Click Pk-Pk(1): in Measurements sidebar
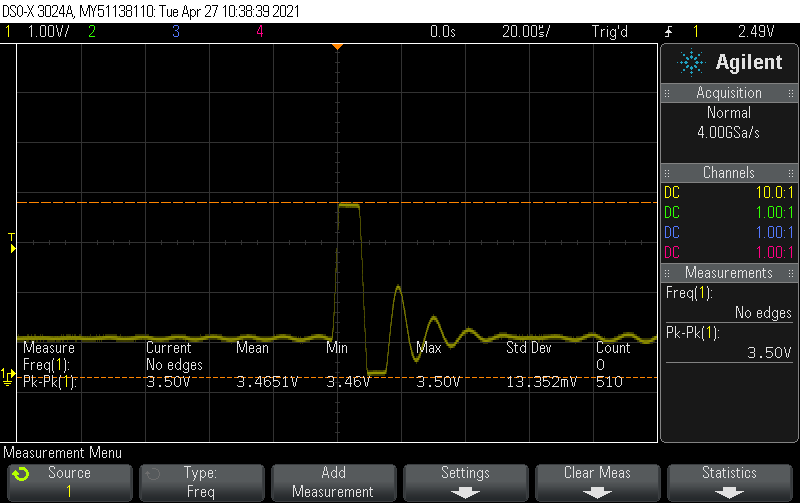 [692, 333]
